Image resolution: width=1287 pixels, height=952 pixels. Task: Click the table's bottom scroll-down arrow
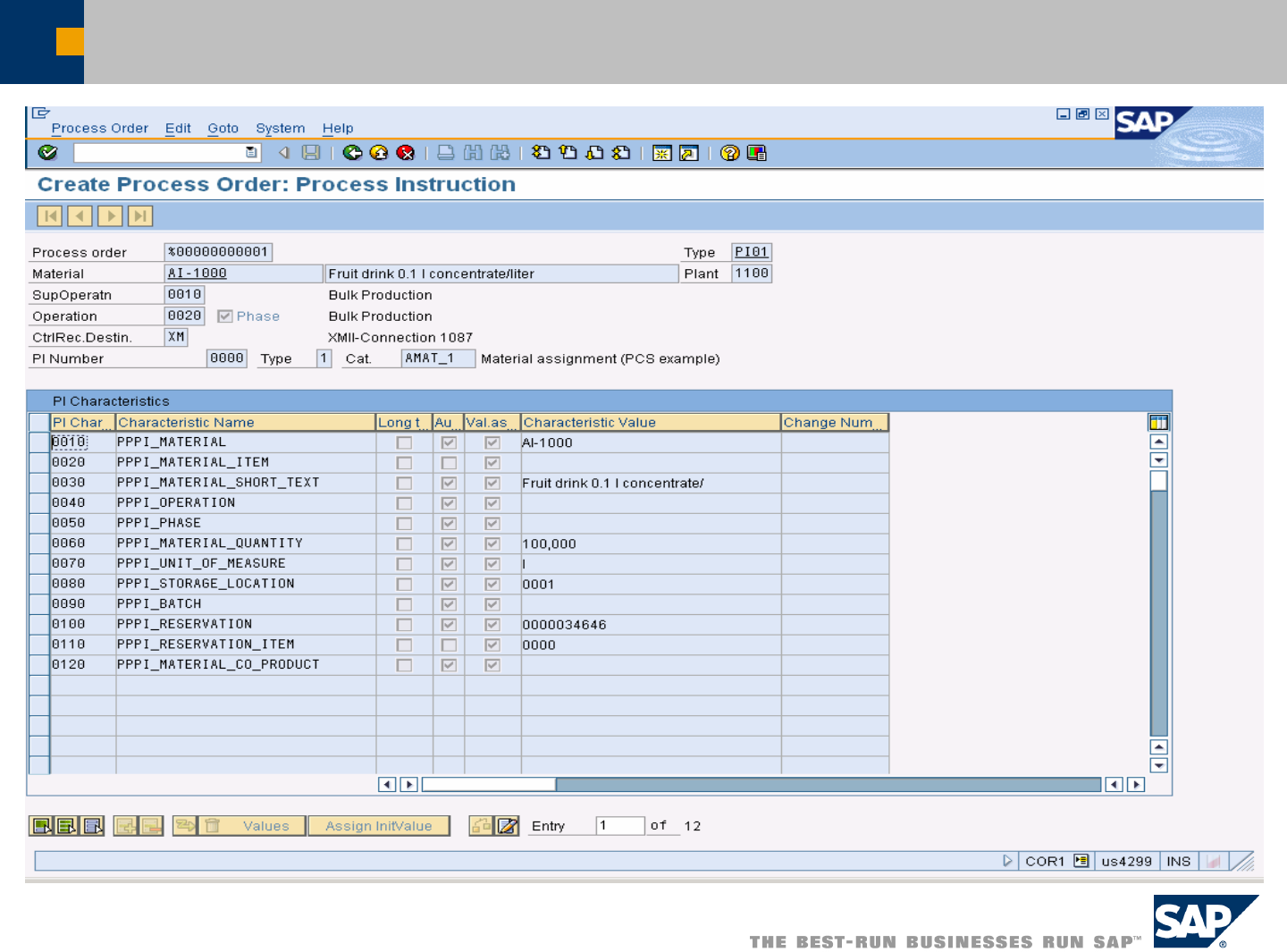click(1159, 766)
